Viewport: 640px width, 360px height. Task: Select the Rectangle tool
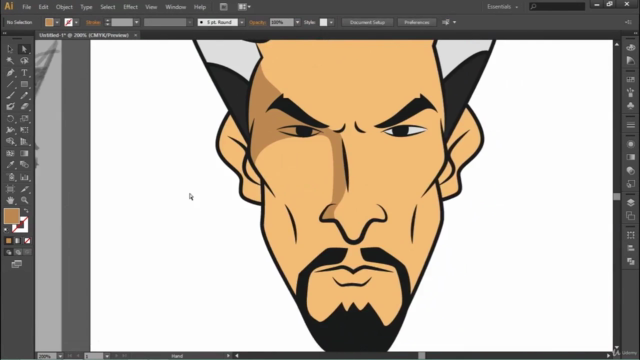click(x=24, y=84)
